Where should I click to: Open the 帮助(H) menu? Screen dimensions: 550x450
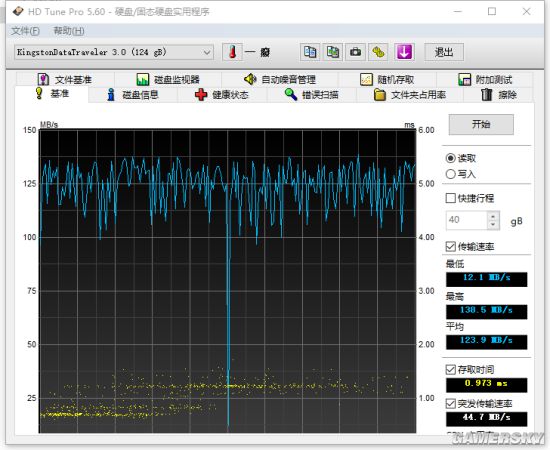(x=69, y=31)
